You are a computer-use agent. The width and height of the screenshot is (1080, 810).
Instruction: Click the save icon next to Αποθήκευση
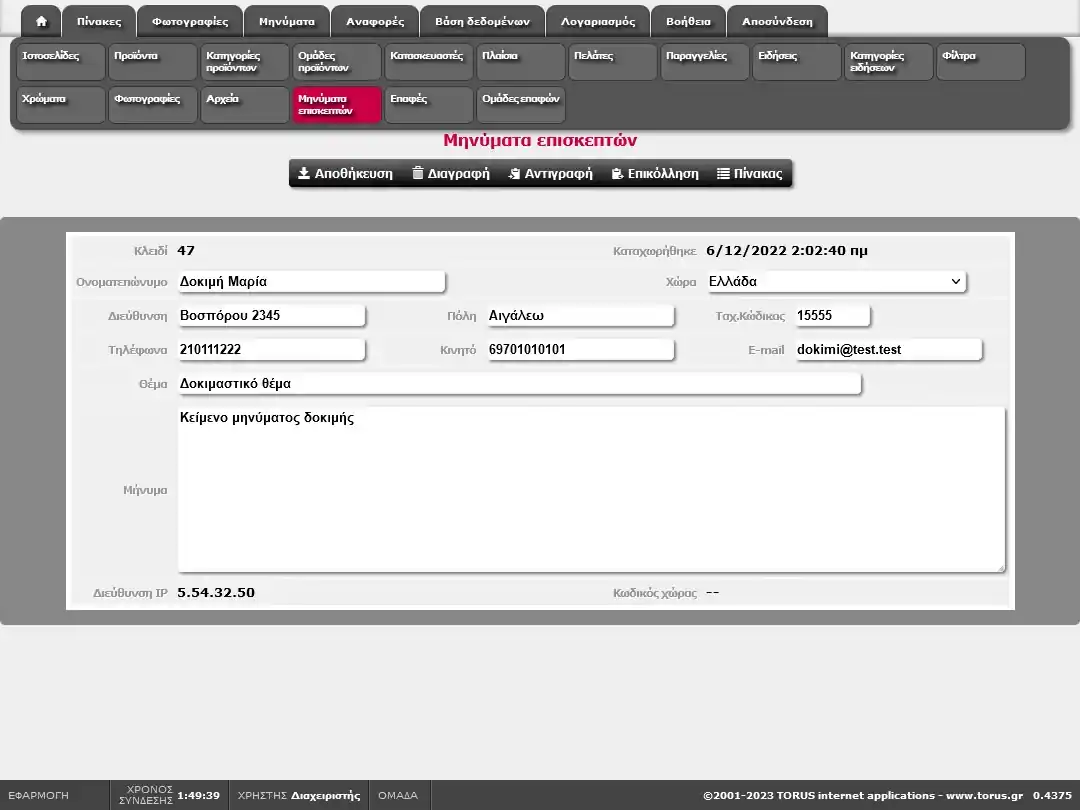304,173
